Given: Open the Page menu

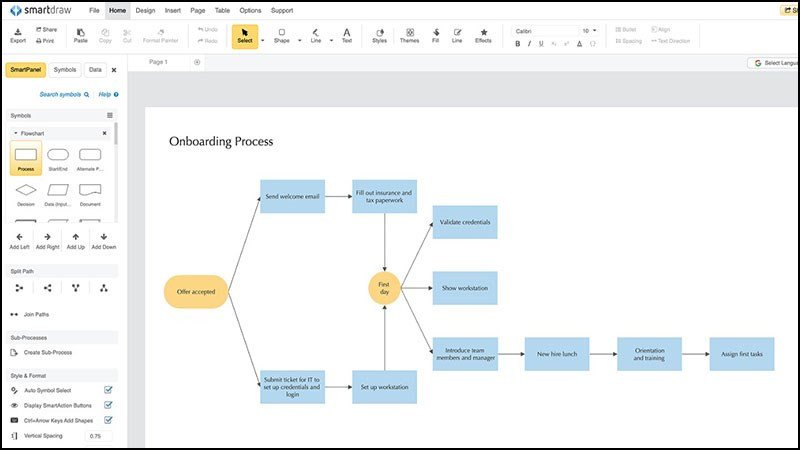Looking at the screenshot, I should [x=198, y=10].
